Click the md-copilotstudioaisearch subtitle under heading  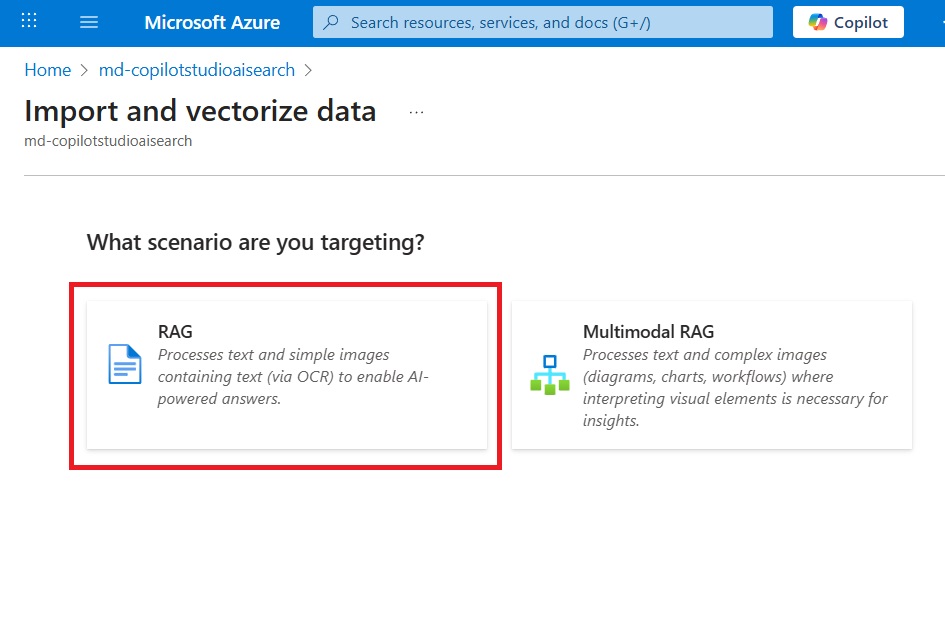pyautogui.click(x=108, y=141)
